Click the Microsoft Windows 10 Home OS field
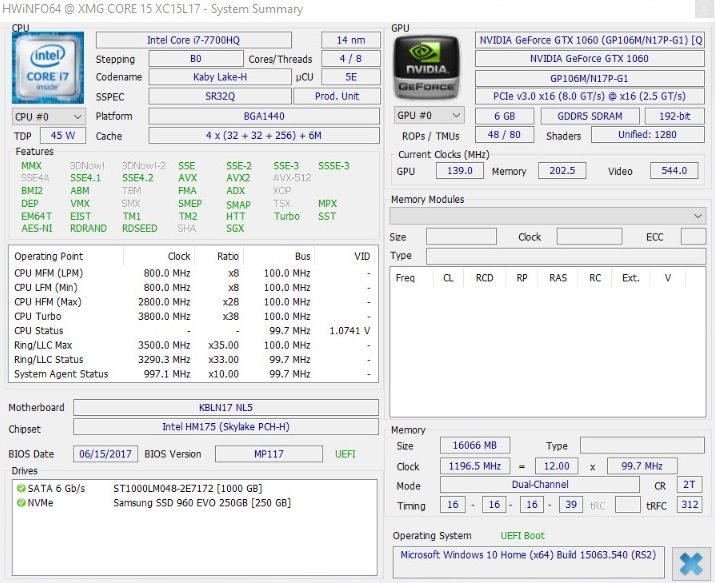The height and width of the screenshot is (583, 715). tap(528, 562)
